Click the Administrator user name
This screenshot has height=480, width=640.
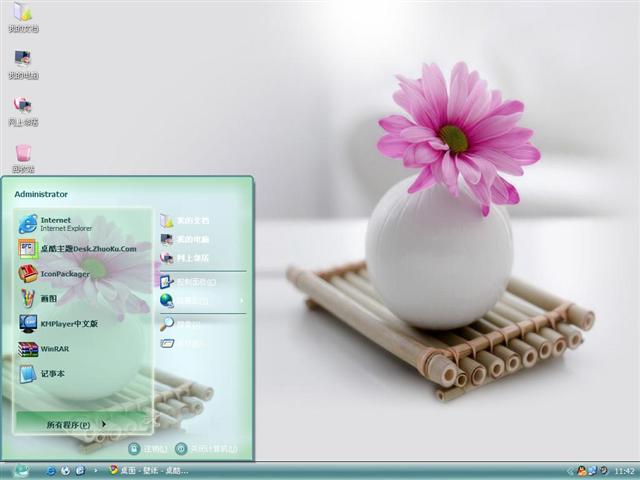41,194
